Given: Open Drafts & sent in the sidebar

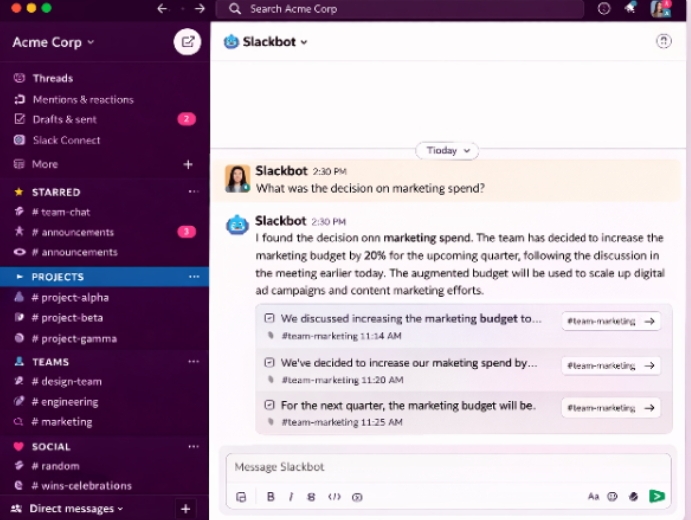Looking at the screenshot, I should [64, 119].
